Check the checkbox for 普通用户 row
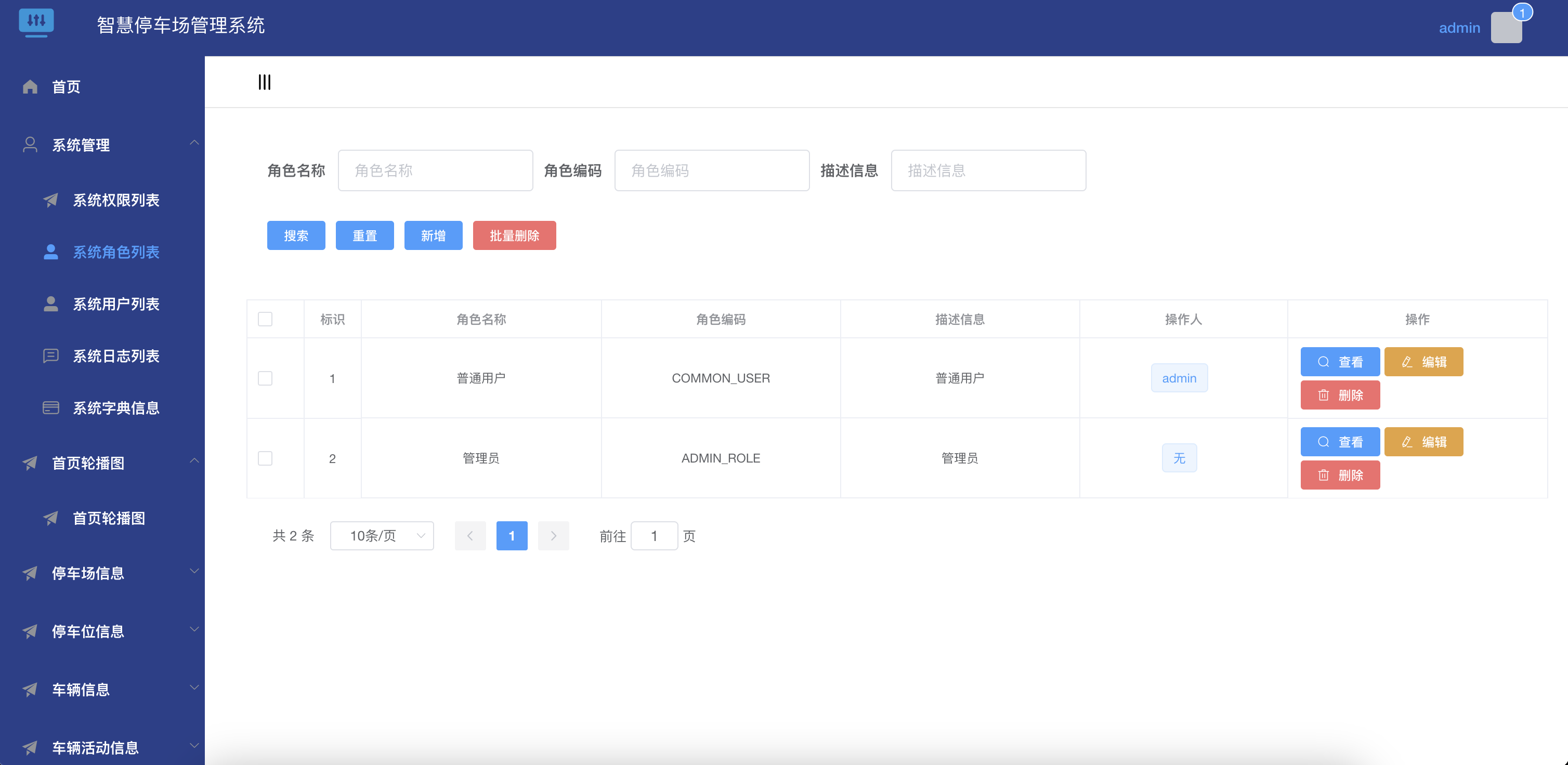Screen dimensions: 1568x765 click(265, 378)
